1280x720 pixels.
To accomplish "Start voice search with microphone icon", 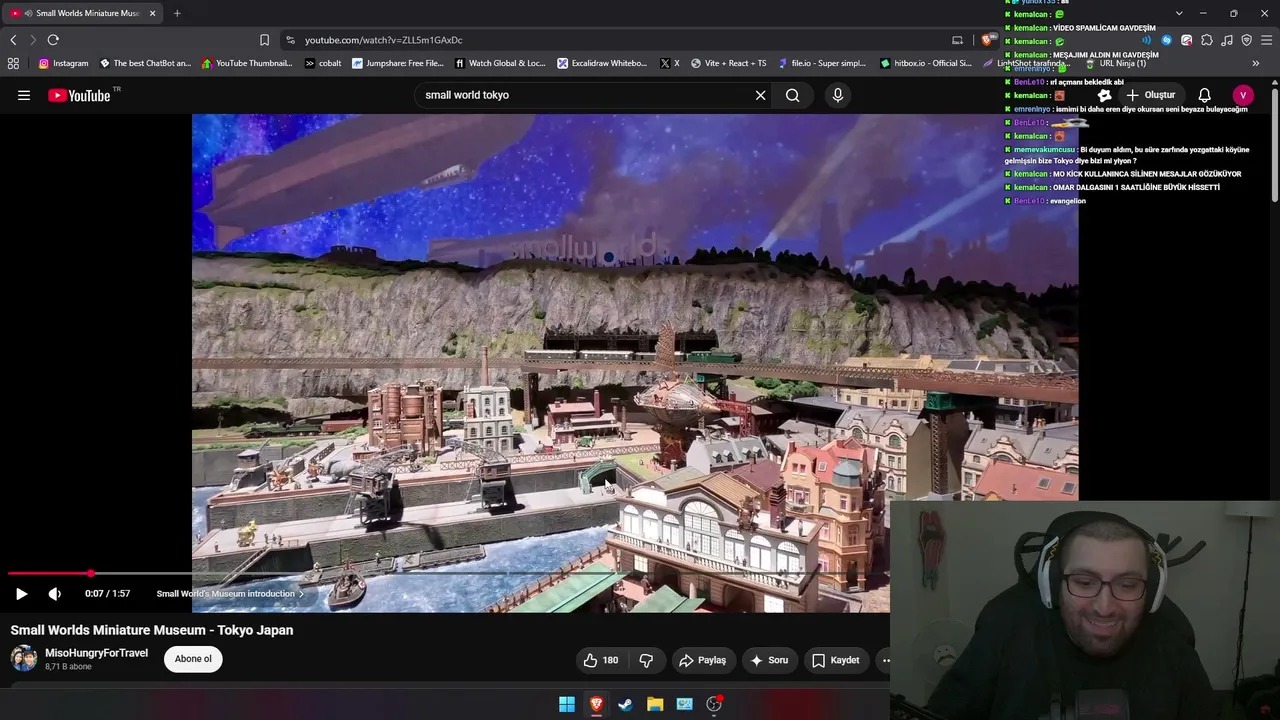I will [x=838, y=95].
